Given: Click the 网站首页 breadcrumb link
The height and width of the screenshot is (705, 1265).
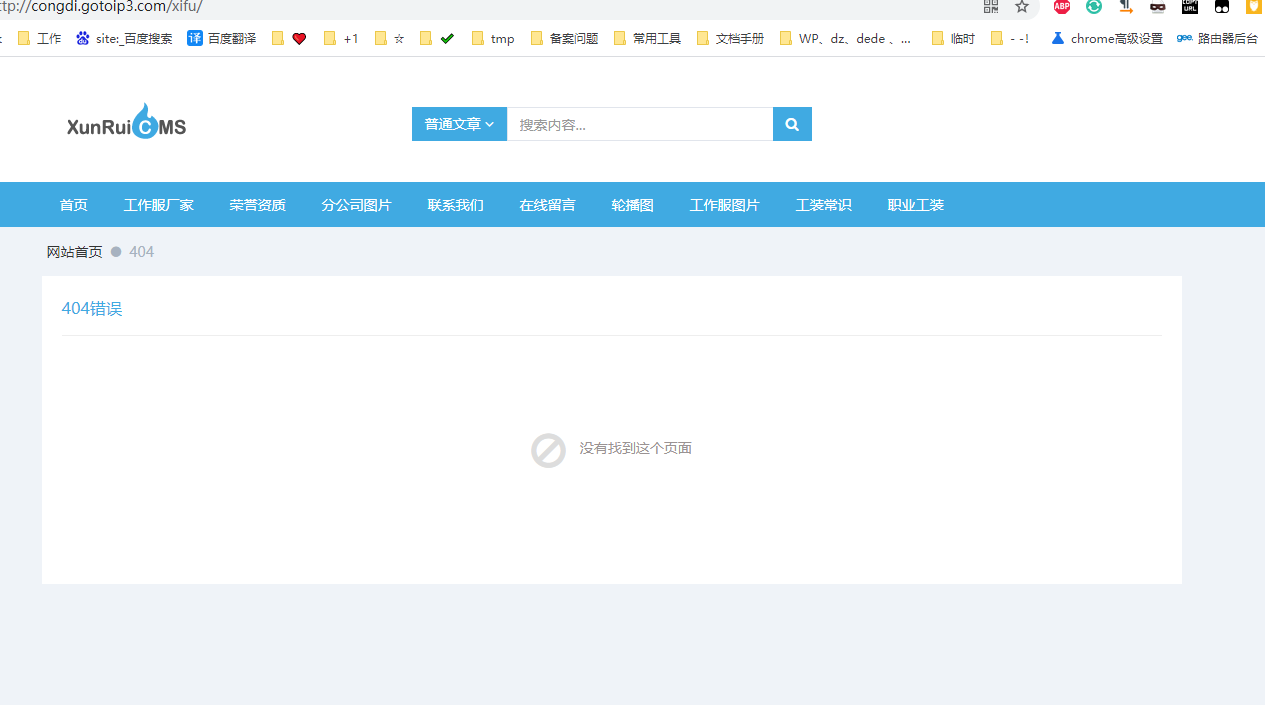Looking at the screenshot, I should tap(74, 252).
